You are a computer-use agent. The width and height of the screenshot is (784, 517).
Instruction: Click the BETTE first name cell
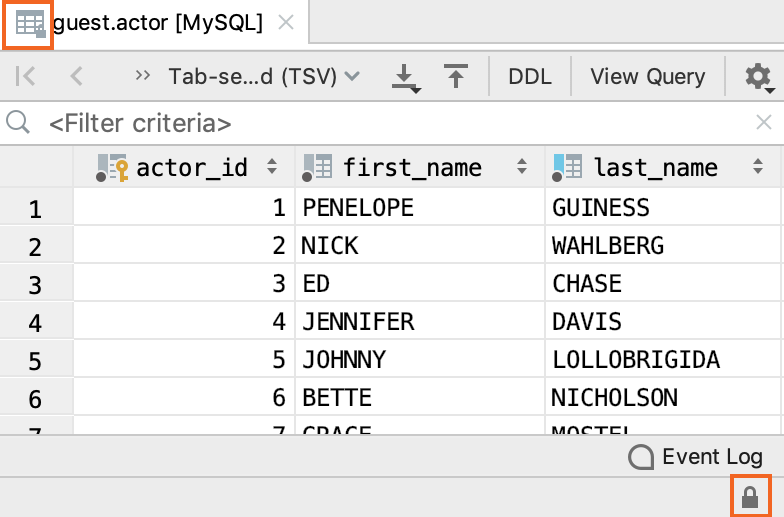click(420, 397)
